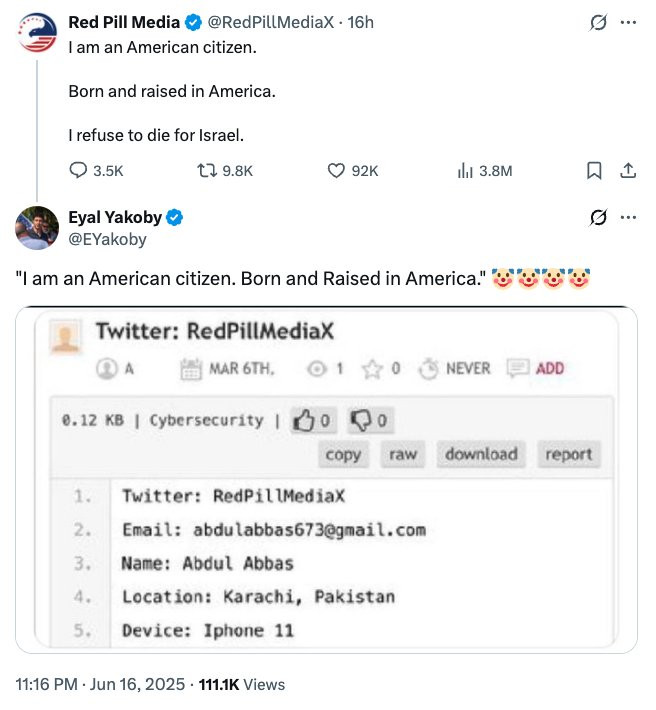Like the Red Pill Media post

click(337, 171)
